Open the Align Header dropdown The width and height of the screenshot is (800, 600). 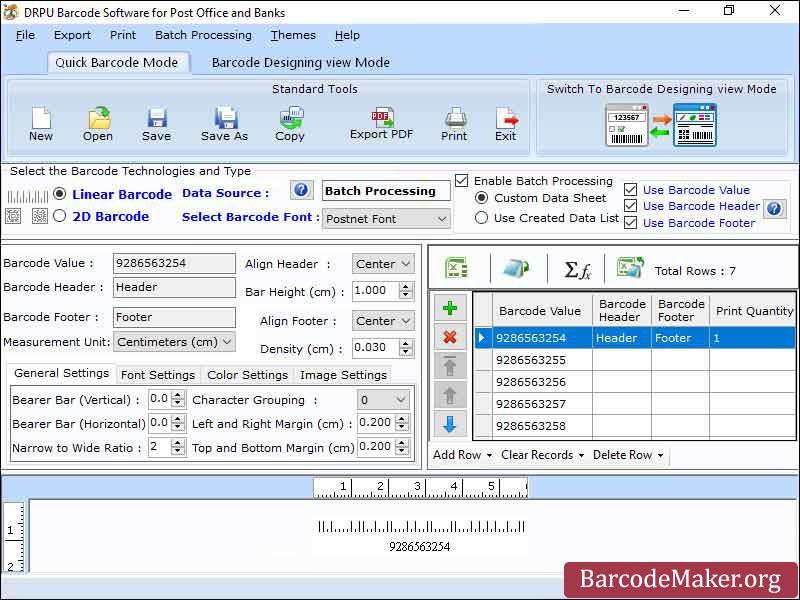[x=383, y=264]
